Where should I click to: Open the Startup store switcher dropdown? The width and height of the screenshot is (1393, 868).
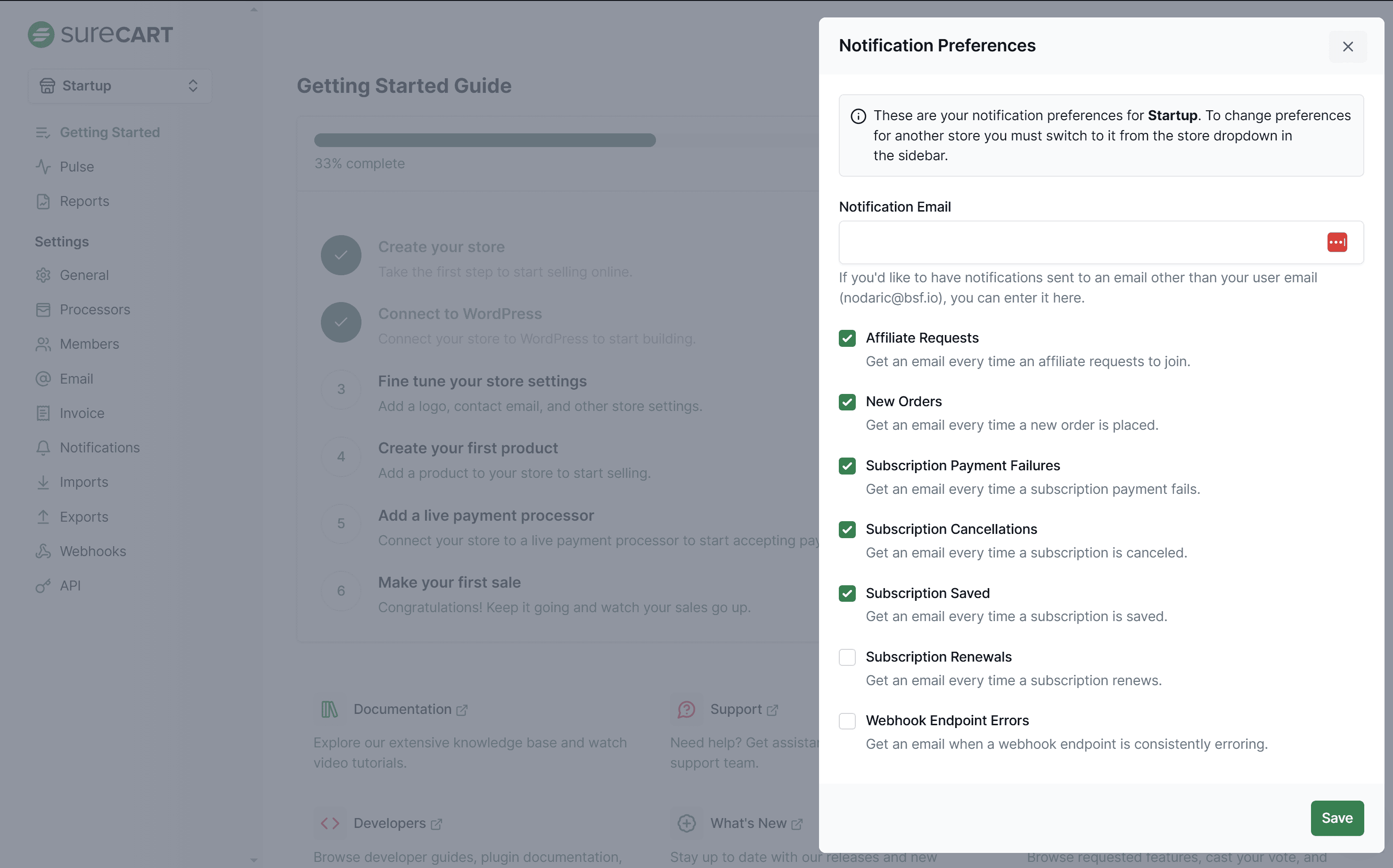click(119, 86)
